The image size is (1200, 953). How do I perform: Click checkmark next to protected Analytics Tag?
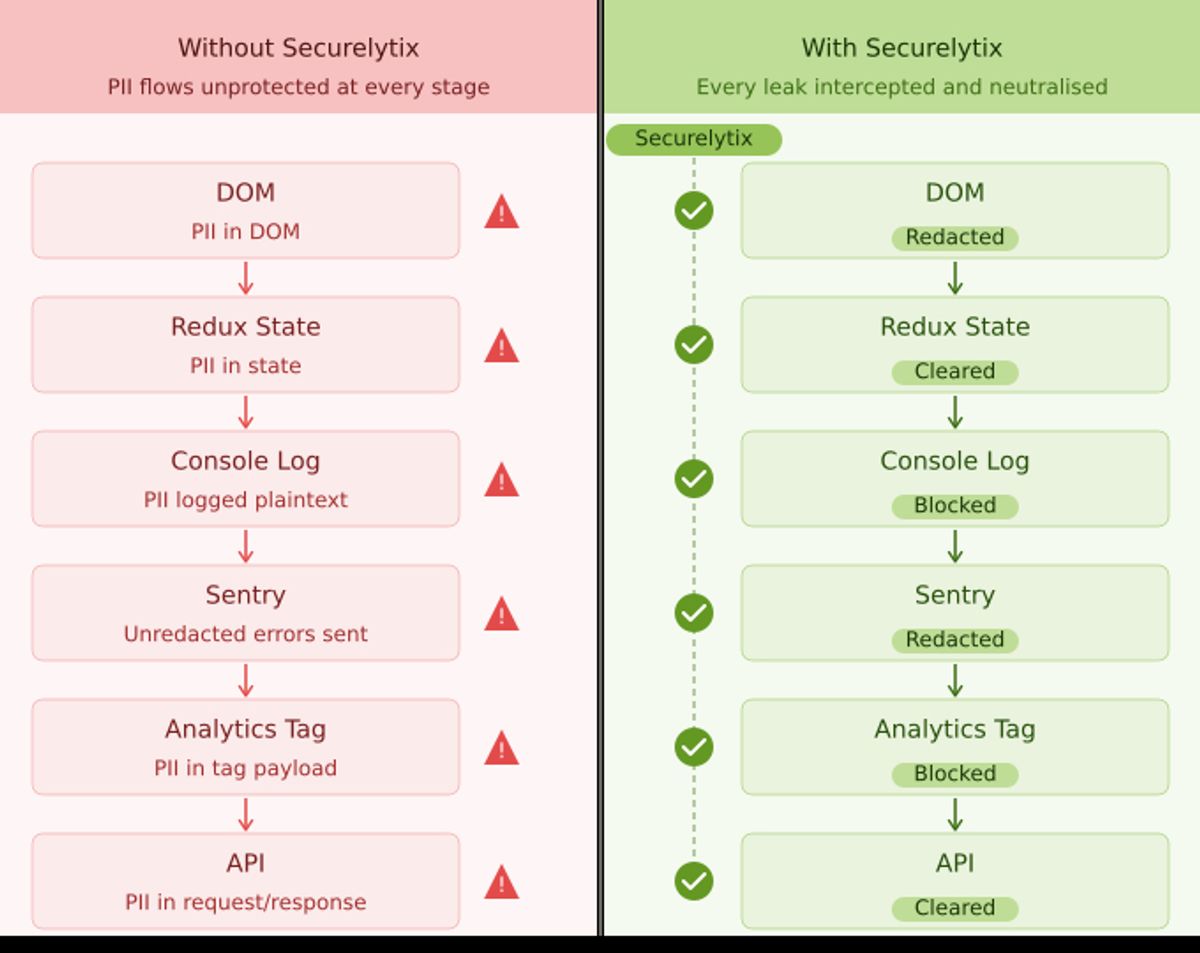694,747
